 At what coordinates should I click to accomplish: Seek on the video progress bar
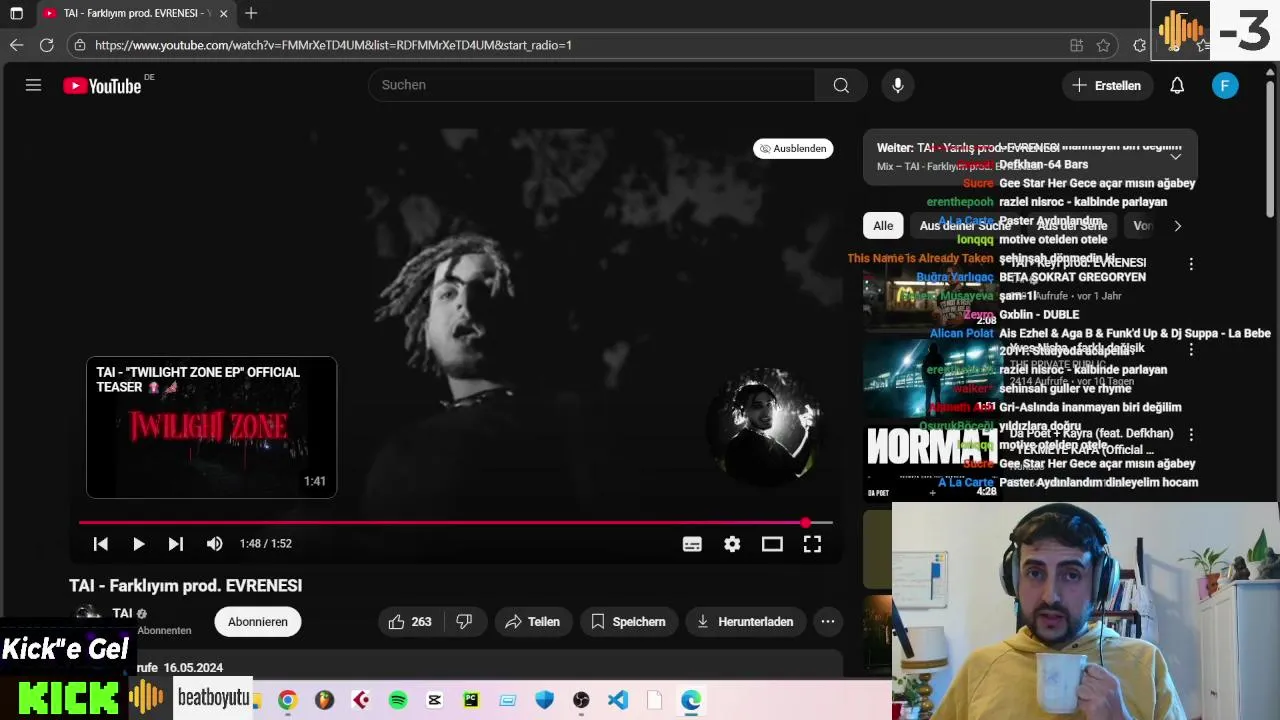tap(456, 522)
